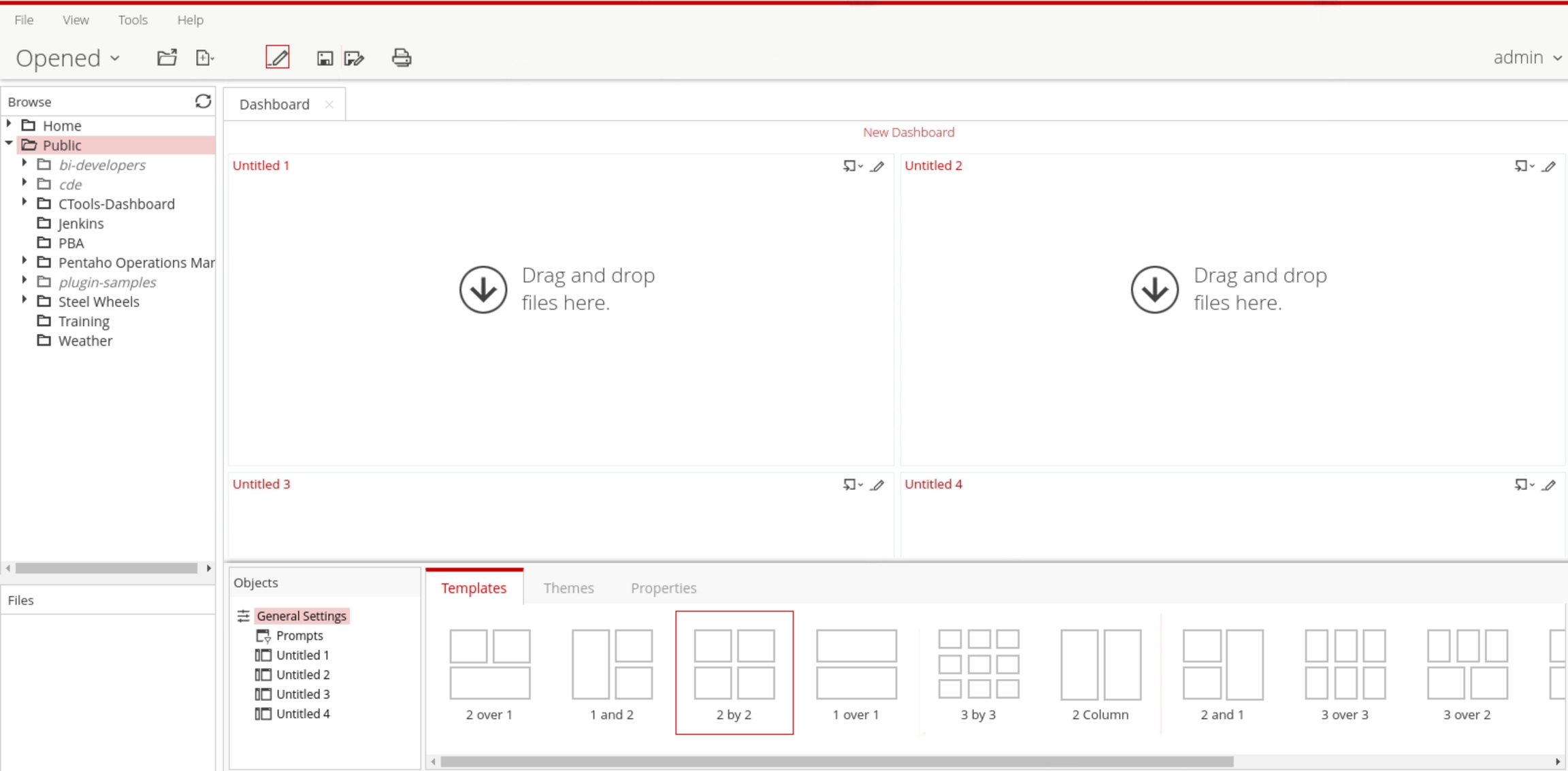The image size is (1568, 771).
Task: Collapse the Public folder tree node
Action: (9, 144)
